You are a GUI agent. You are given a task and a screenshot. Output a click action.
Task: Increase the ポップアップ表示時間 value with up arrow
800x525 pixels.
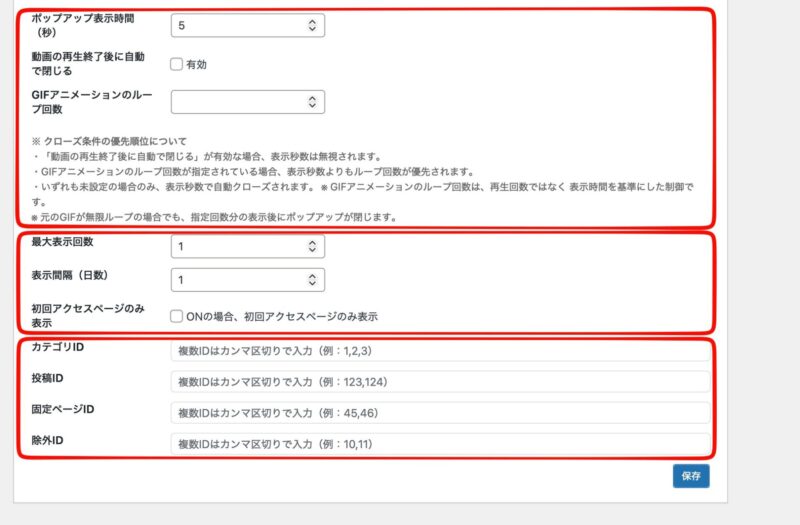pyautogui.click(x=312, y=21)
